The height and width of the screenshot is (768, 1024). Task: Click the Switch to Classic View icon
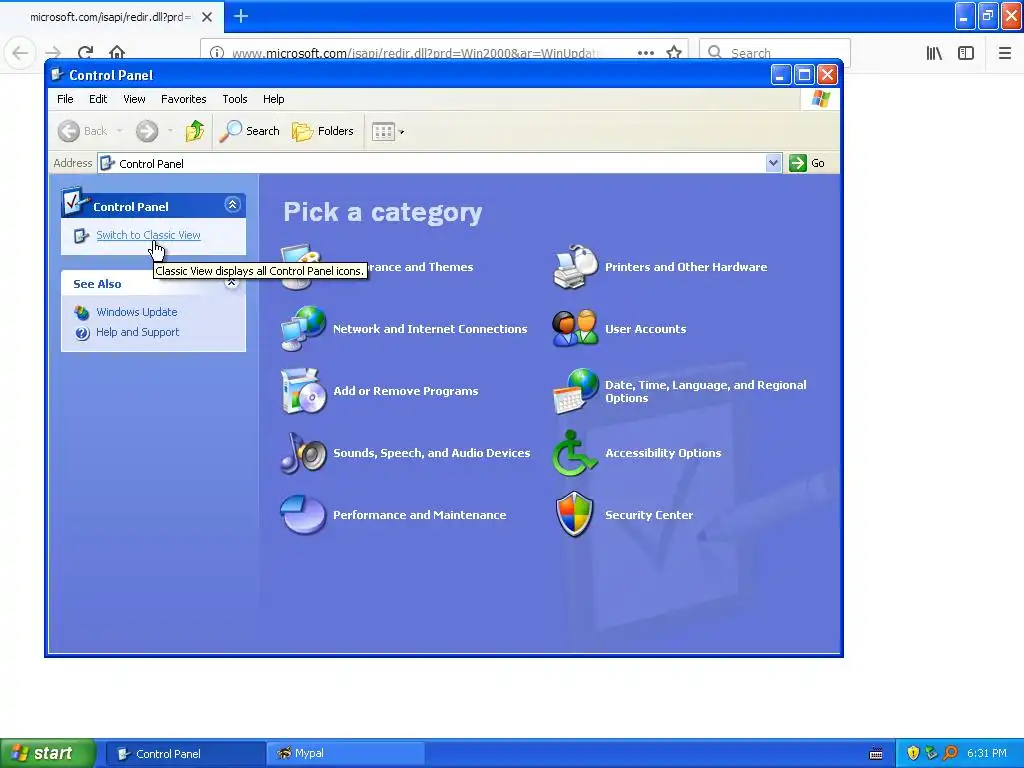81,235
